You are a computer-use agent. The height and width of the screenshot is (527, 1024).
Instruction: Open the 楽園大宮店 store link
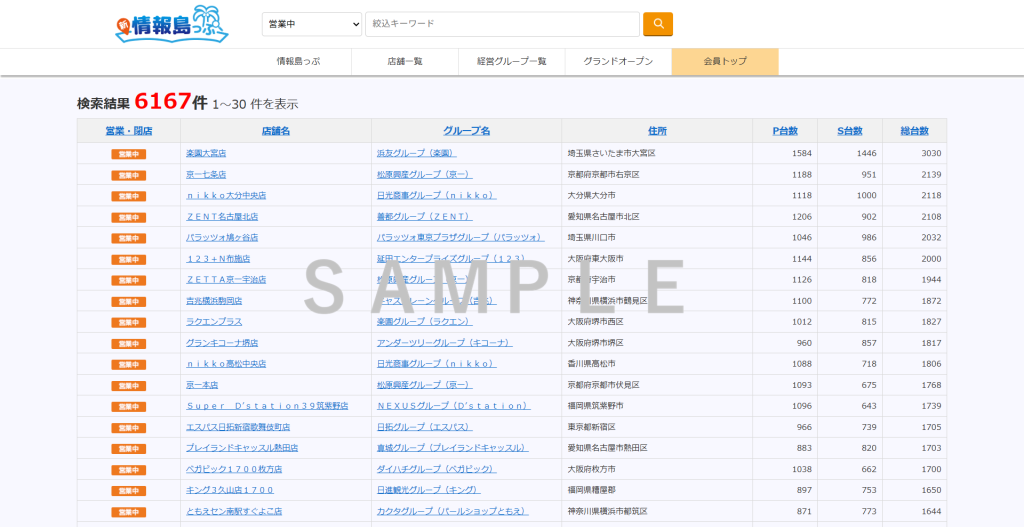tap(206, 154)
